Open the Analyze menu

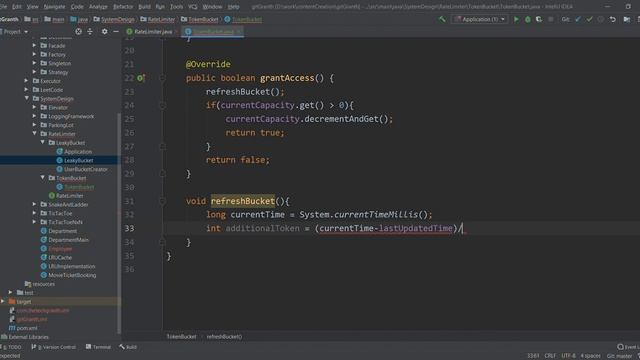click(x=98, y=7)
